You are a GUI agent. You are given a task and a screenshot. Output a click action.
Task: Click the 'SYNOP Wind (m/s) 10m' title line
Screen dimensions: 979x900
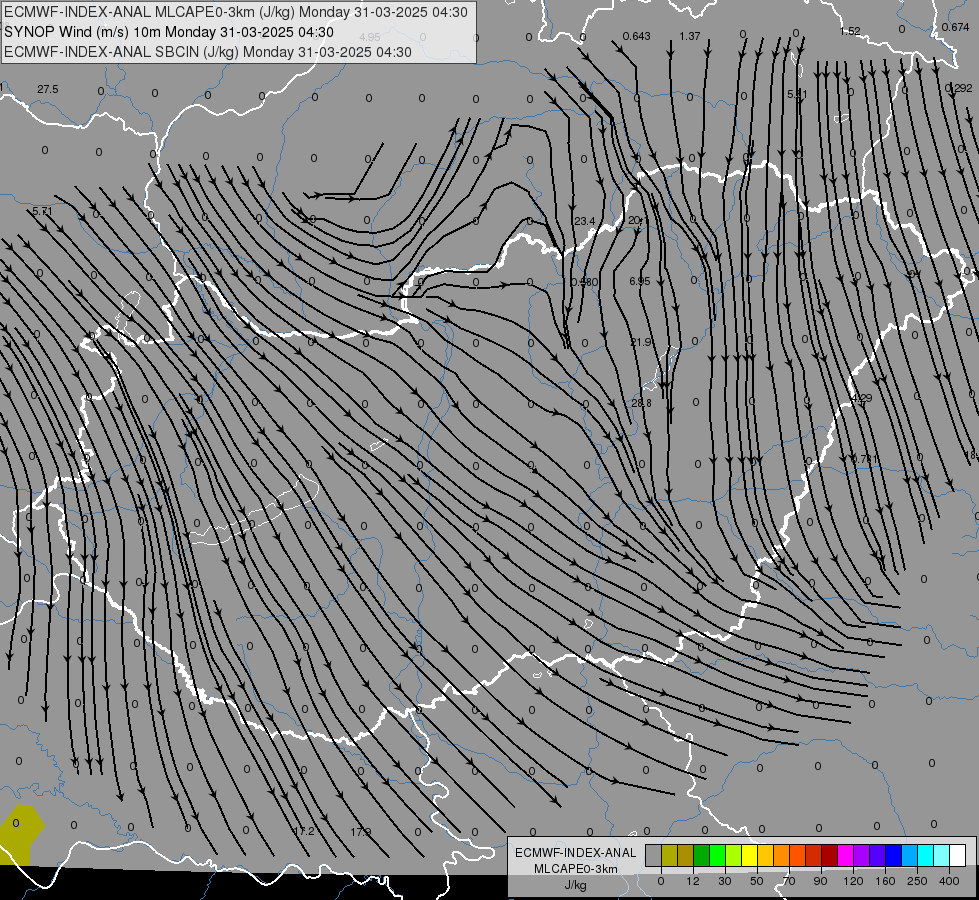[83, 32]
